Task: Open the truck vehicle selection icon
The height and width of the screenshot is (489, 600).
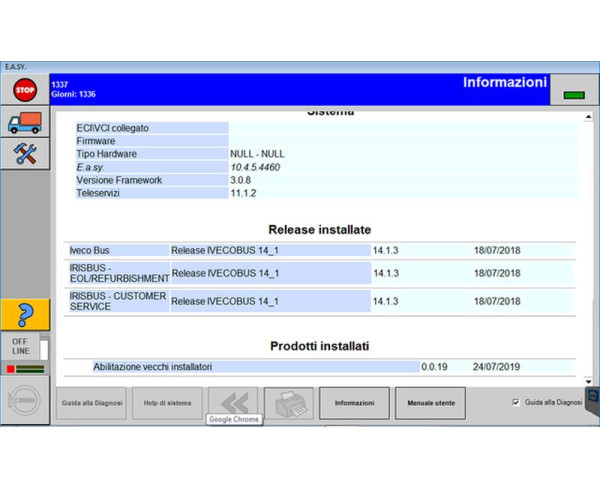Action: (24, 123)
